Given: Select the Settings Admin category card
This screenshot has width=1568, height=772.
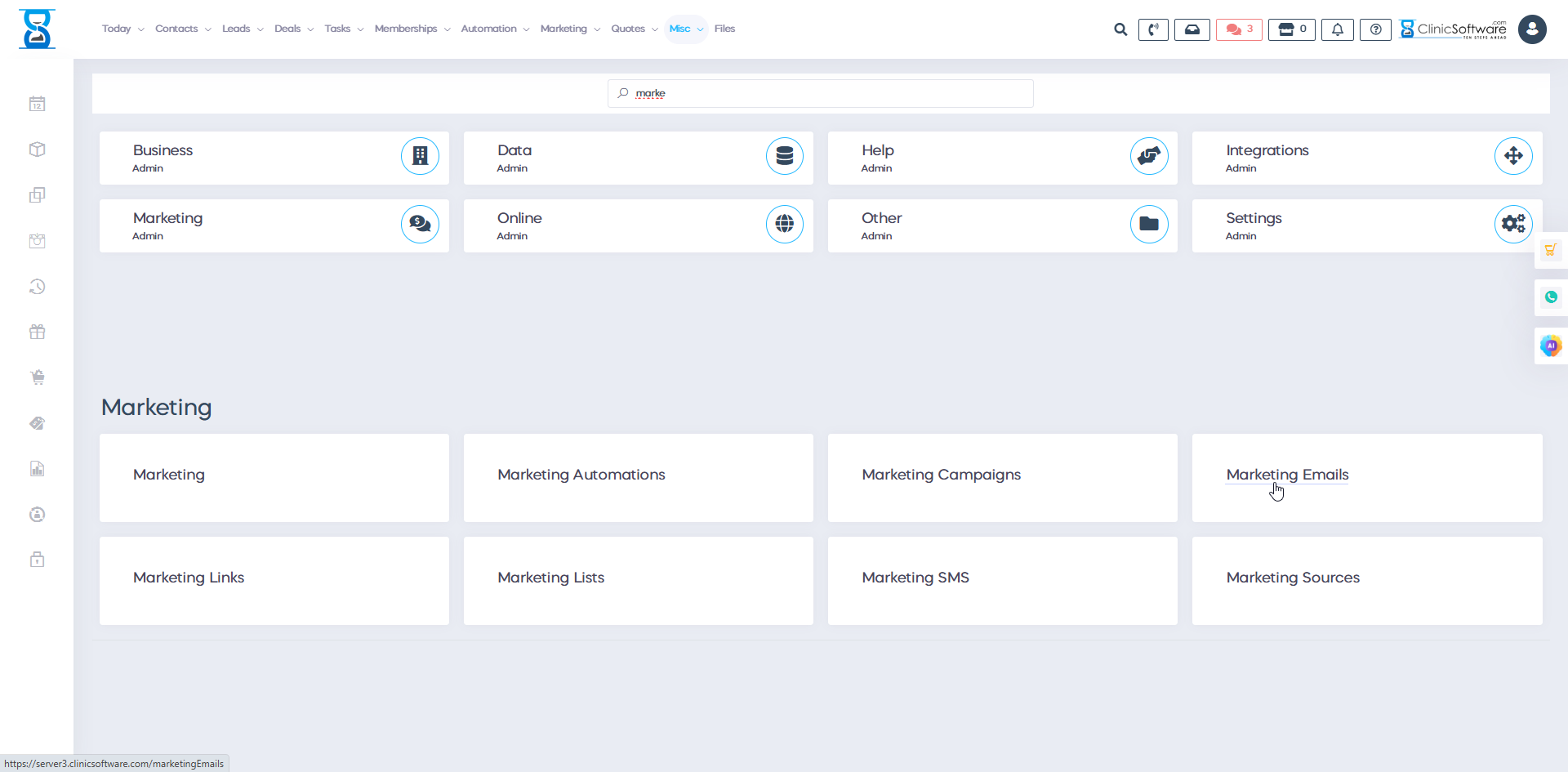Looking at the screenshot, I should (1366, 225).
